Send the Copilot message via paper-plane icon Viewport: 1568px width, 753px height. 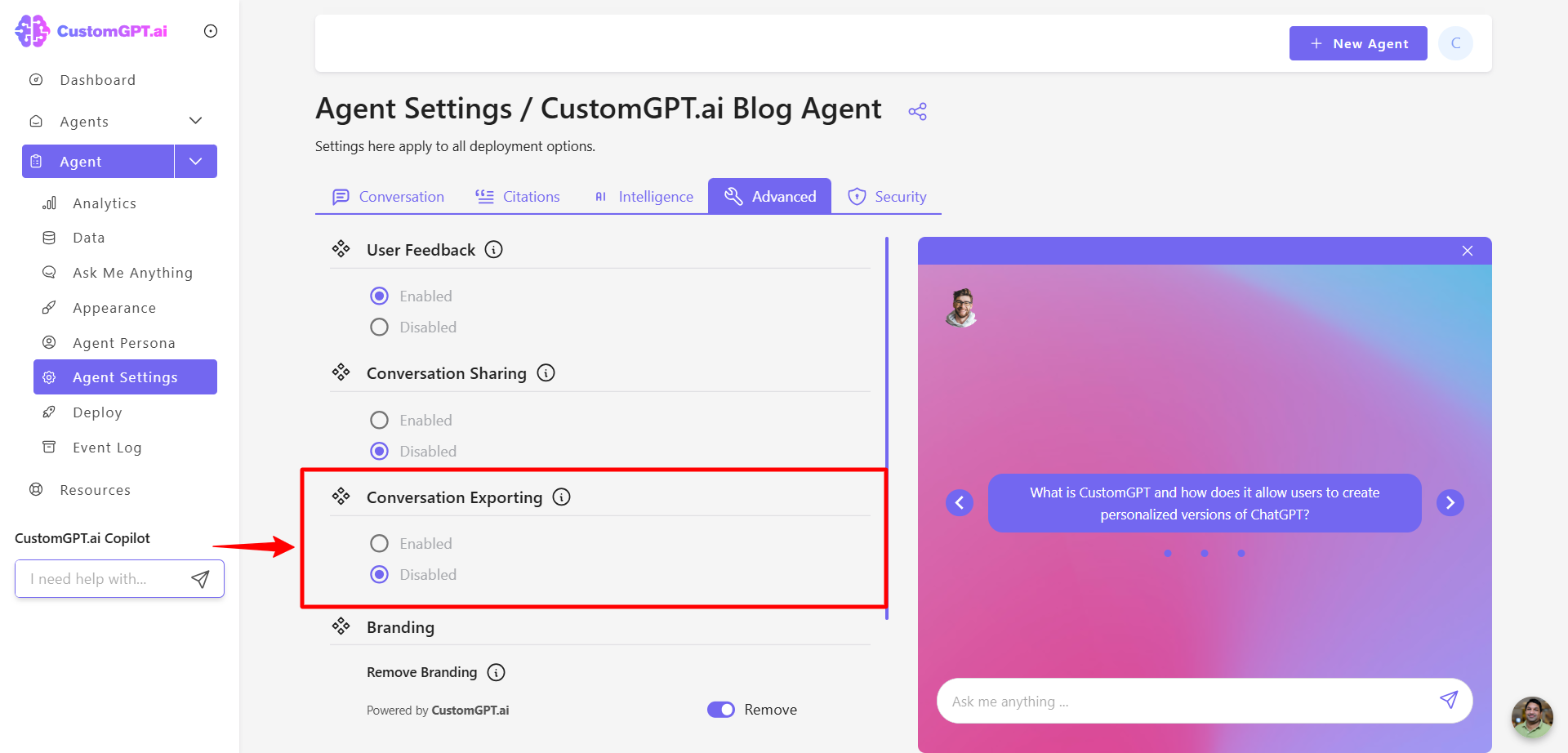click(x=200, y=579)
